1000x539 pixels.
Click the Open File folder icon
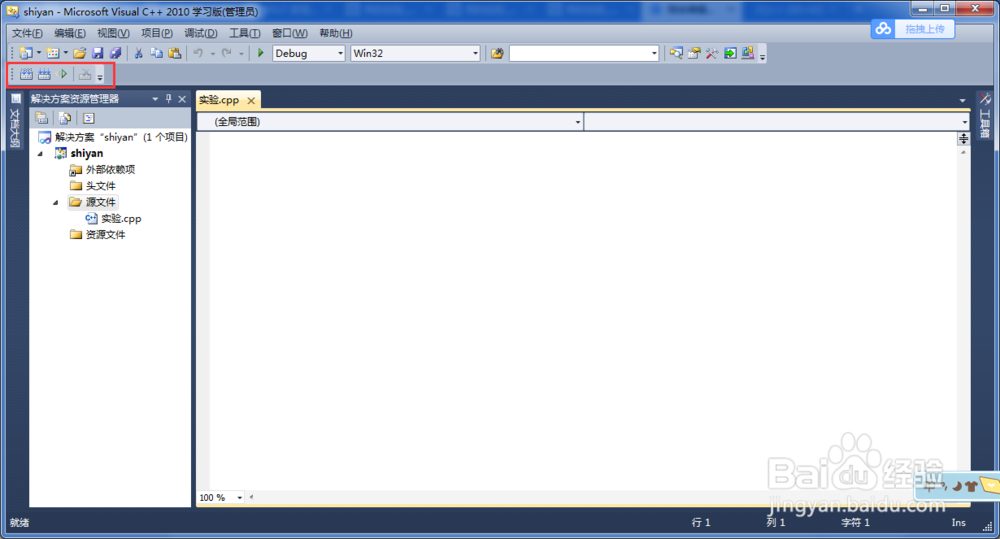pos(80,53)
